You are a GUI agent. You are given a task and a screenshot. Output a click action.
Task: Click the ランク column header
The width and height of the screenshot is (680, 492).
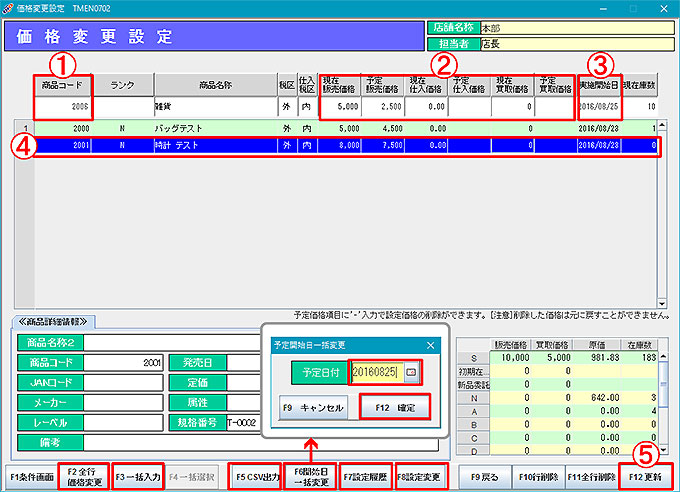point(123,85)
